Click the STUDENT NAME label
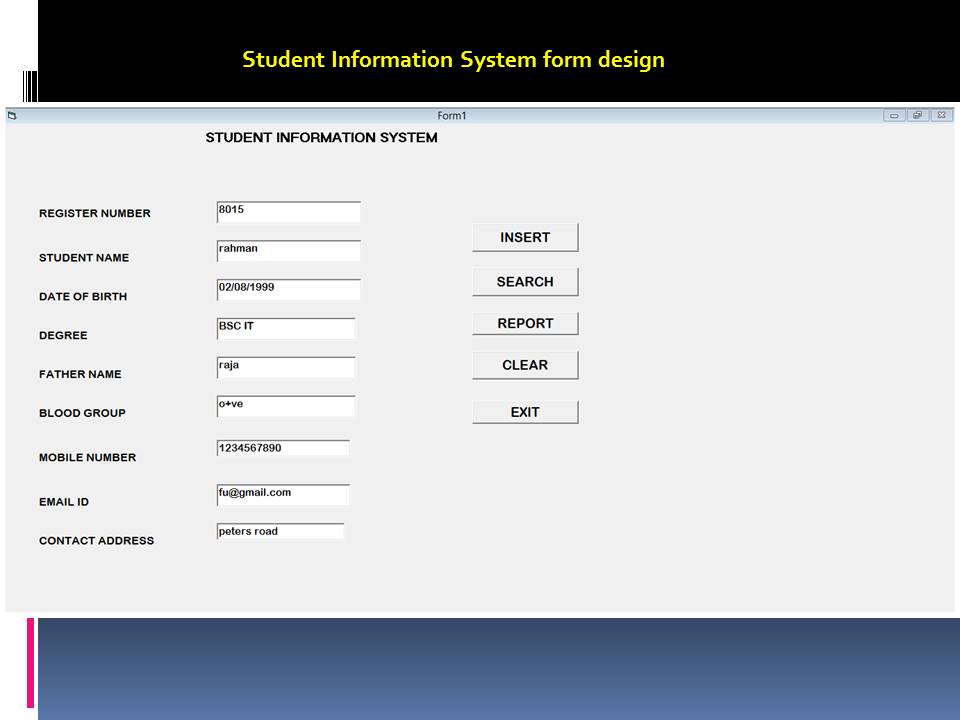The image size is (960, 720). tap(84, 258)
